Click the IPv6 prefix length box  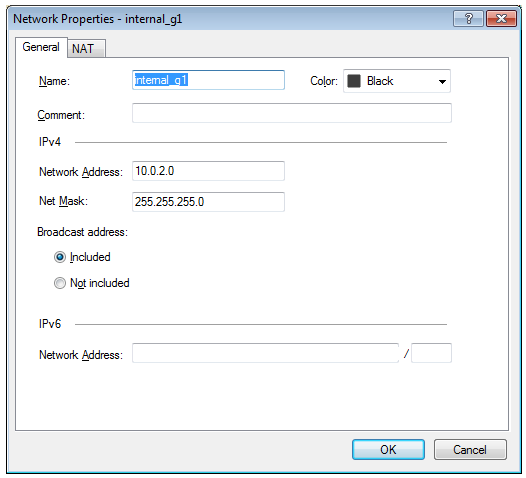pos(431,353)
